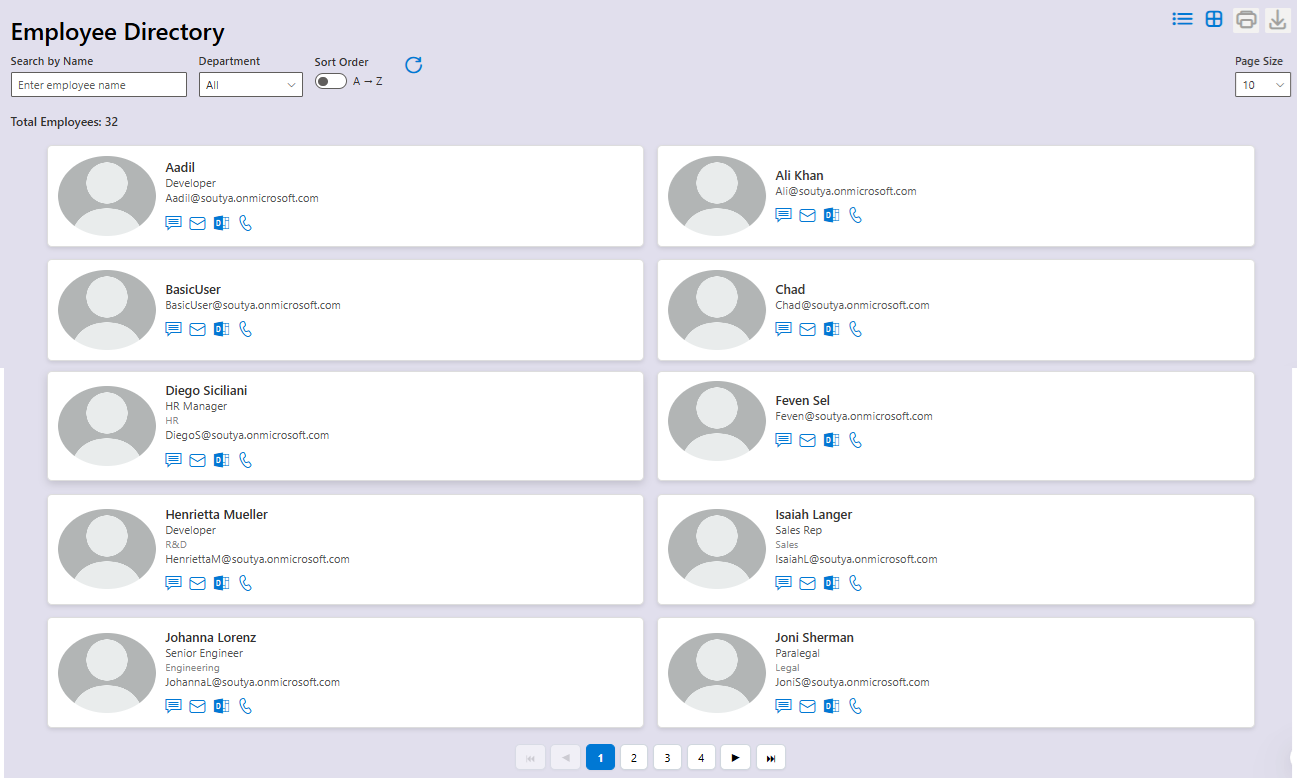Call Johanna Lorenz via the phone icon
The width and height of the screenshot is (1301, 779).
pyautogui.click(x=245, y=705)
